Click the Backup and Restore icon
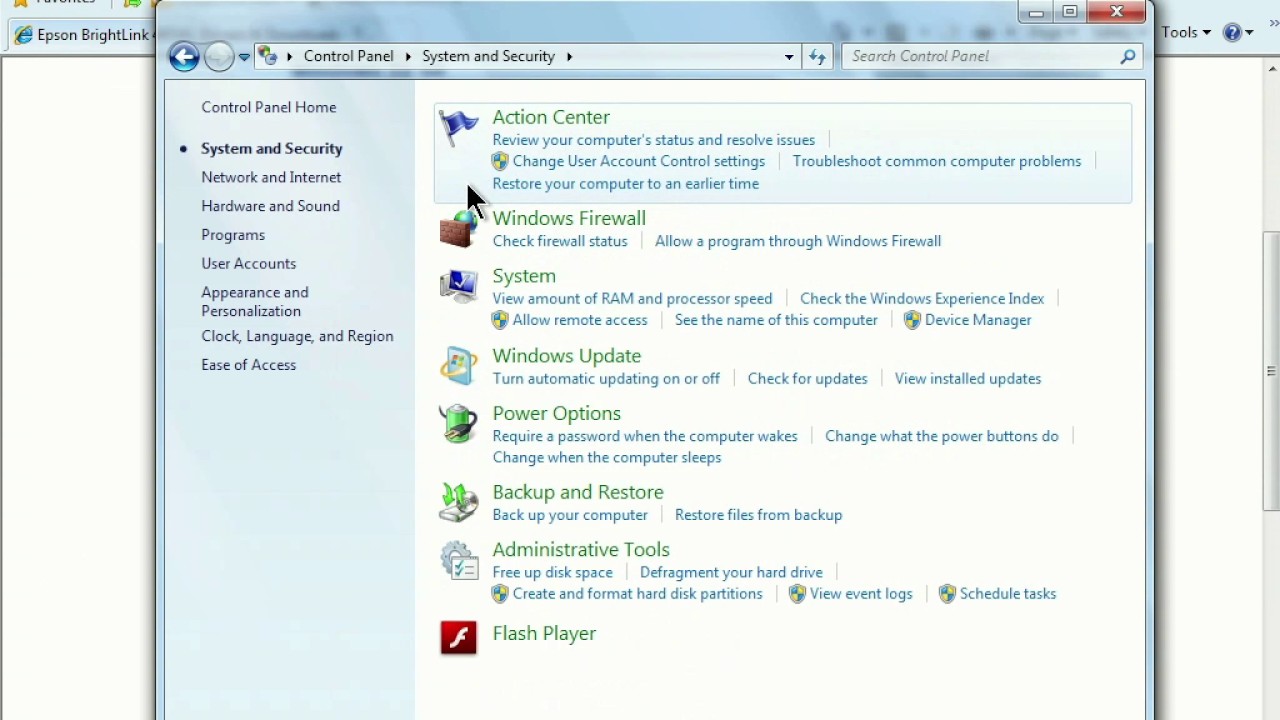This screenshot has height=720, width=1280. (459, 502)
